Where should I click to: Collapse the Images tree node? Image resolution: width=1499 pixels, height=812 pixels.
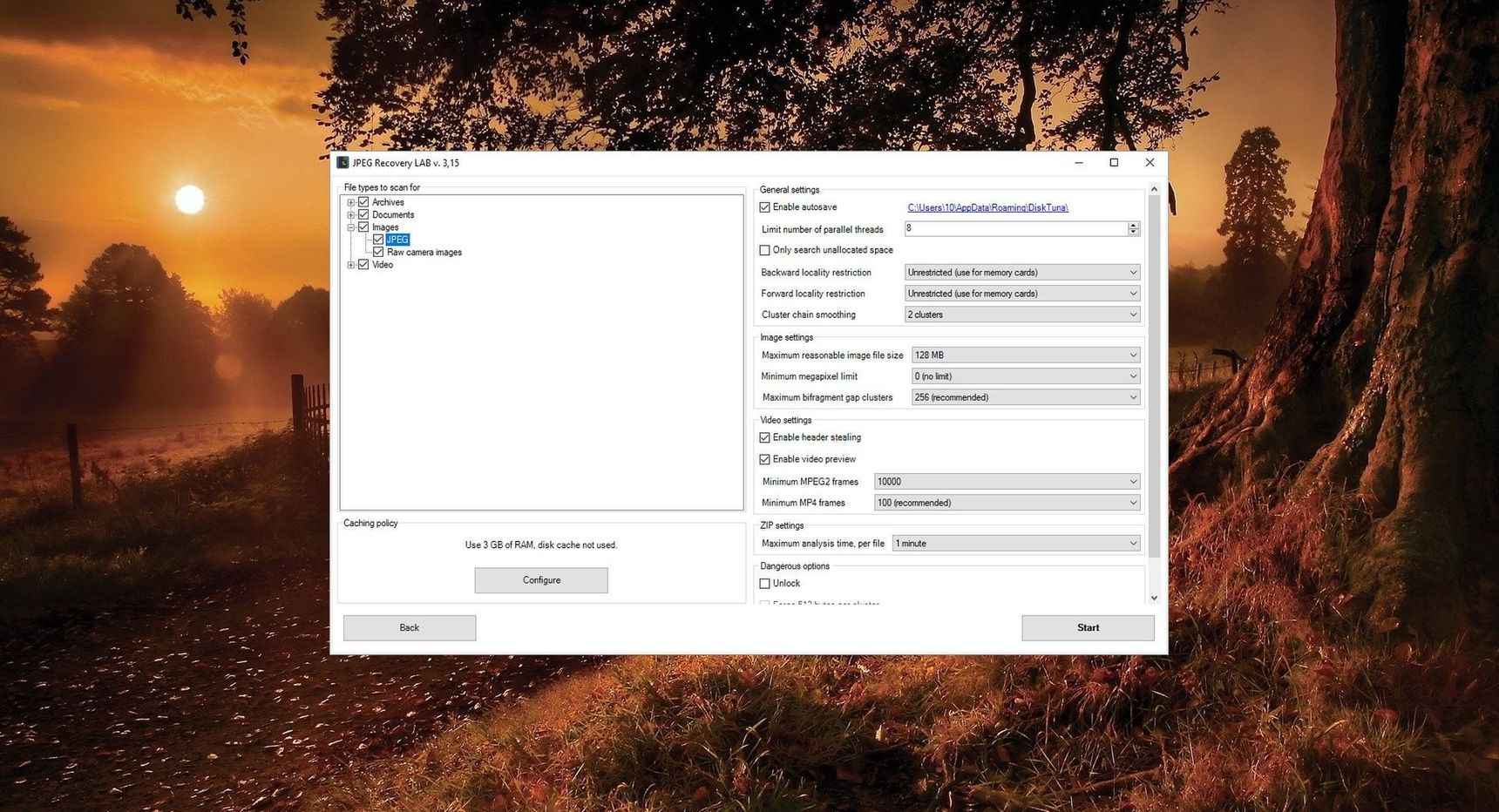pos(350,227)
